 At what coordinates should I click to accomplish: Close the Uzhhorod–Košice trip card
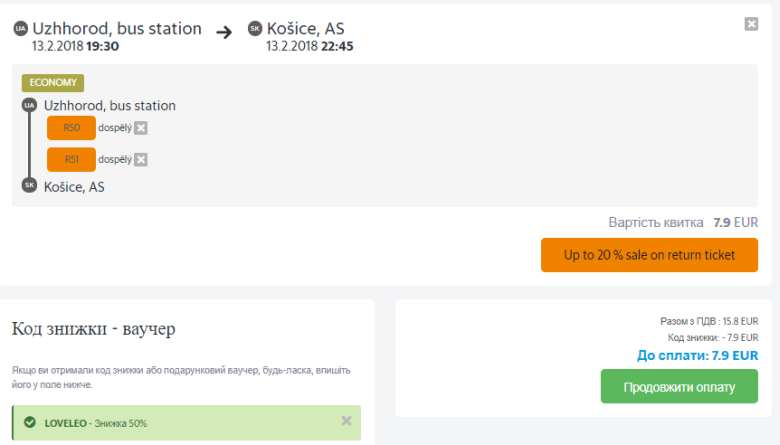point(751,24)
